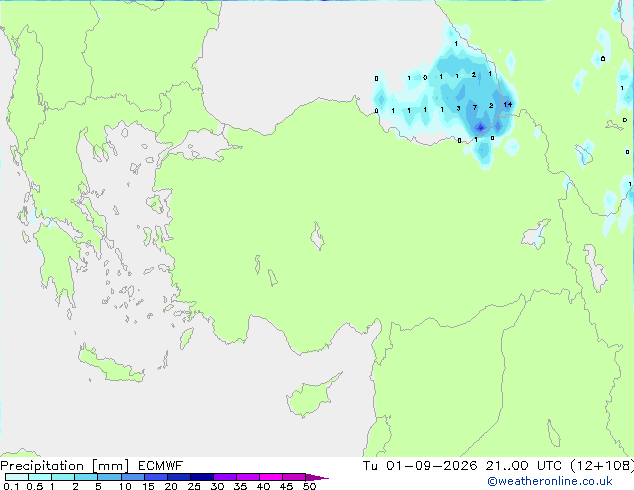Click the 25–30 mm dark navy swatch
634x490 pixels.
(201, 477)
